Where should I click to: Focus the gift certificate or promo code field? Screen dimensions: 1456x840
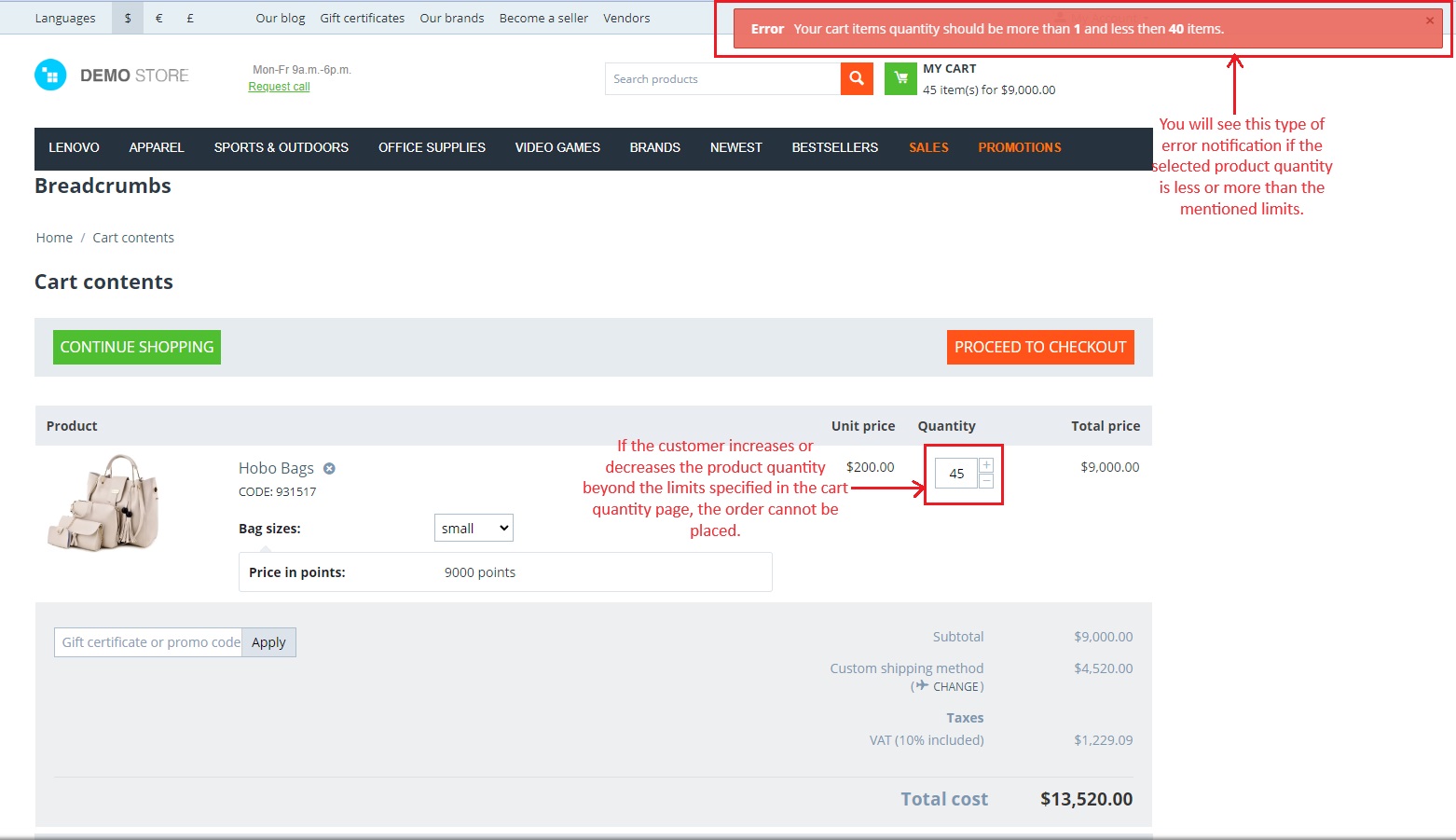(x=148, y=642)
